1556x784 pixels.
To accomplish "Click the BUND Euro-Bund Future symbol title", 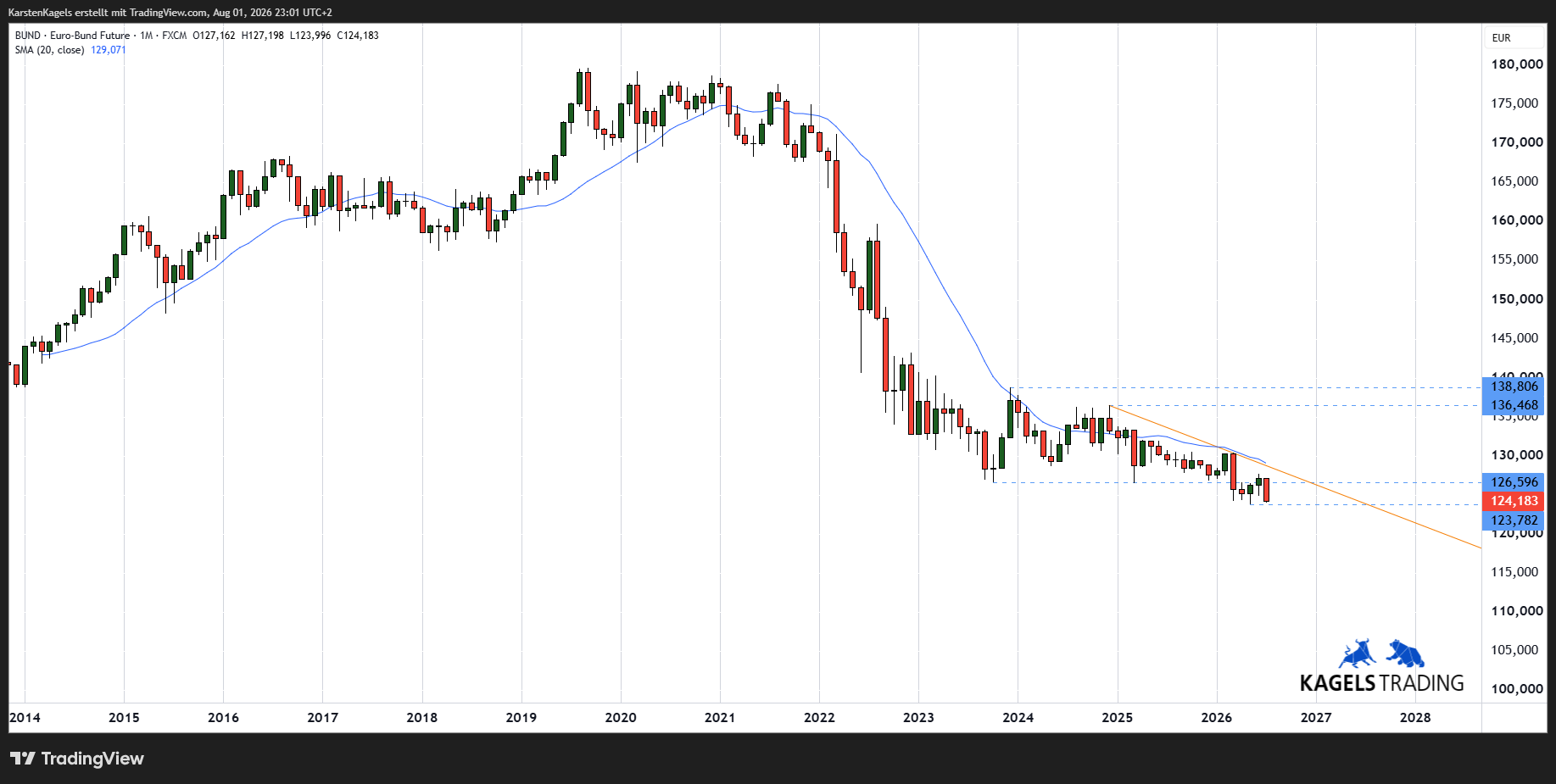I will tap(72, 36).
